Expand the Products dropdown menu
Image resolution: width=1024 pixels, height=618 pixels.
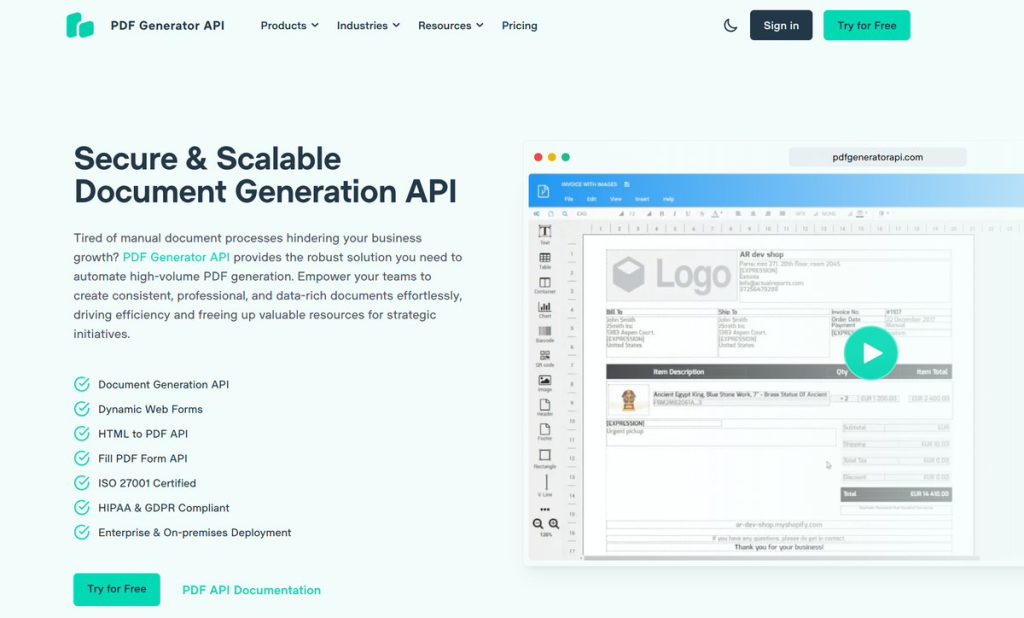click(289, 26)
